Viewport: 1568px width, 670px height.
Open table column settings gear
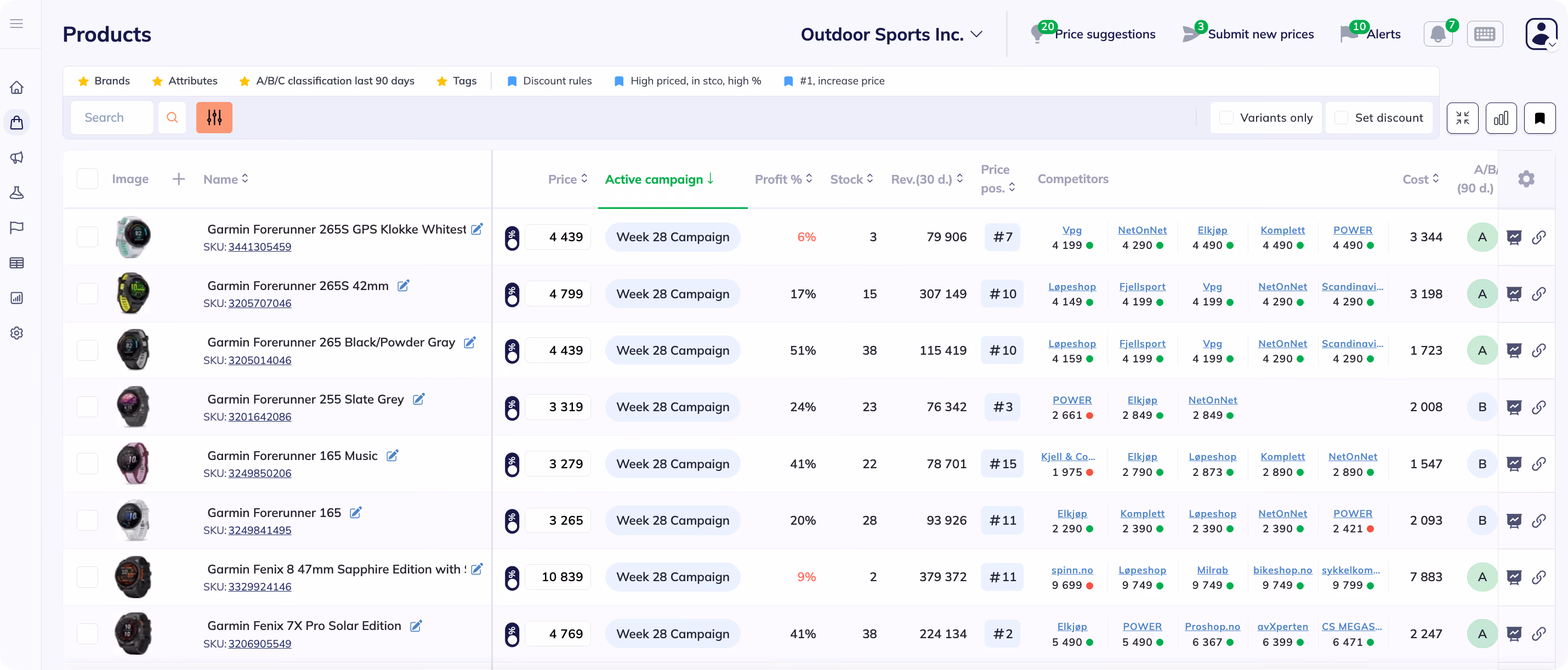click(x=1526, y=179)
